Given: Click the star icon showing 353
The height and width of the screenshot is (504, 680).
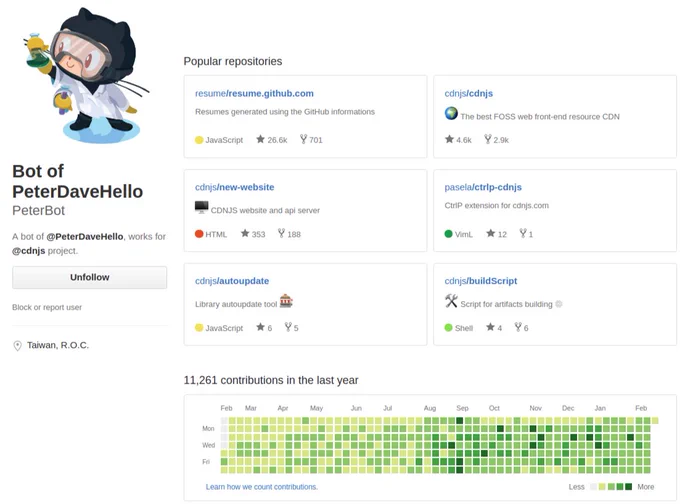Looking at the screenshot, I should [245, 233].
